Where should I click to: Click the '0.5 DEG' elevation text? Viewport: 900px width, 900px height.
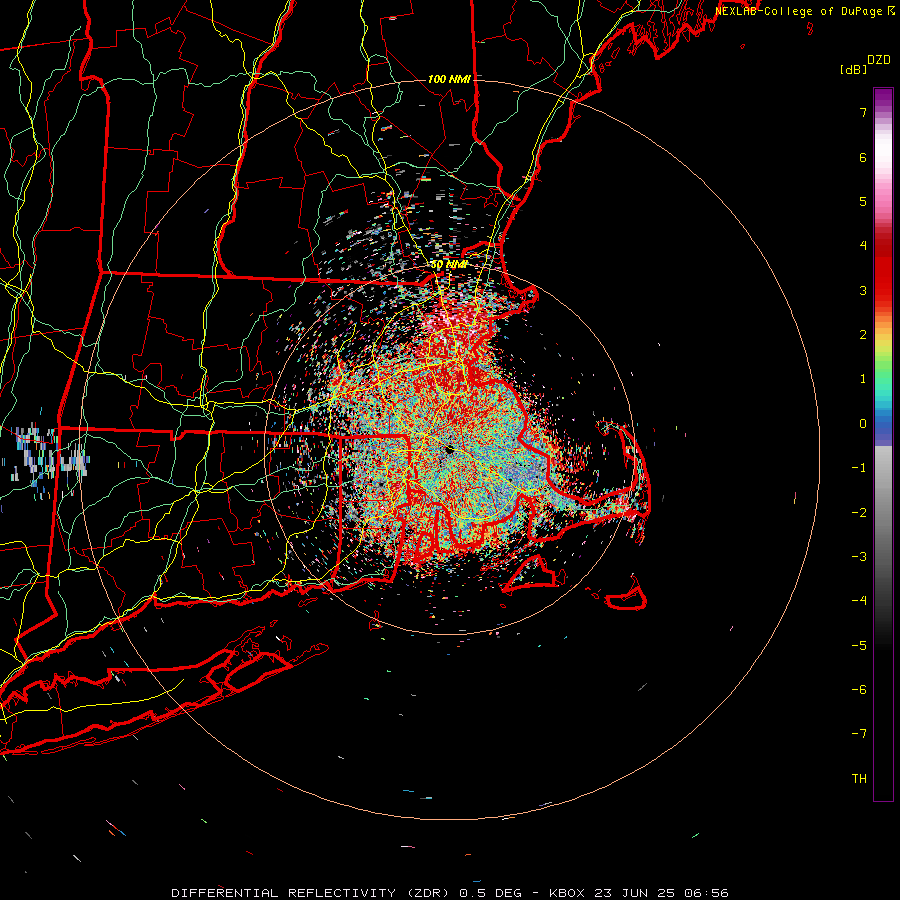point(490,893)
